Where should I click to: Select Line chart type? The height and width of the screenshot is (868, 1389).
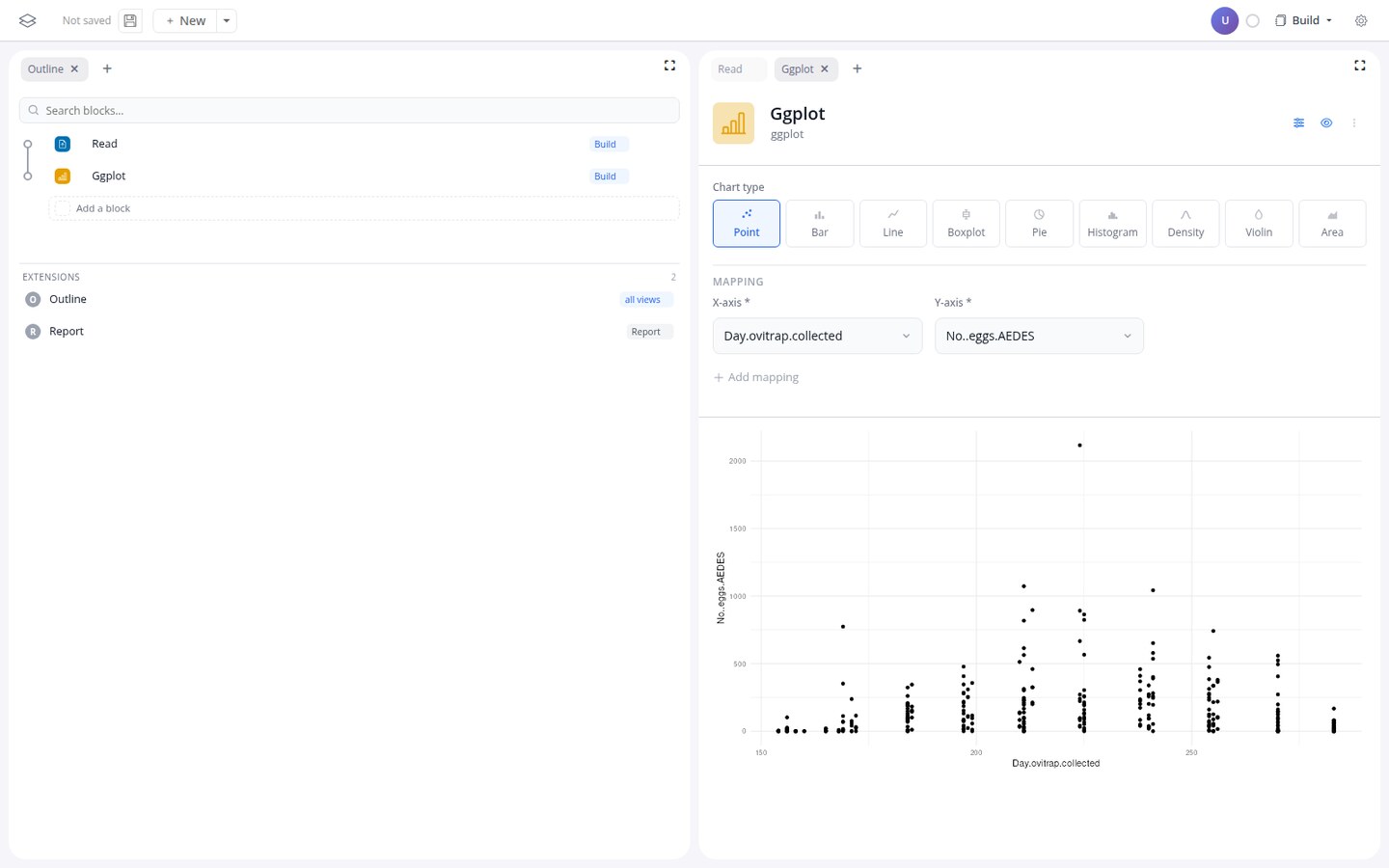(893, 223)
